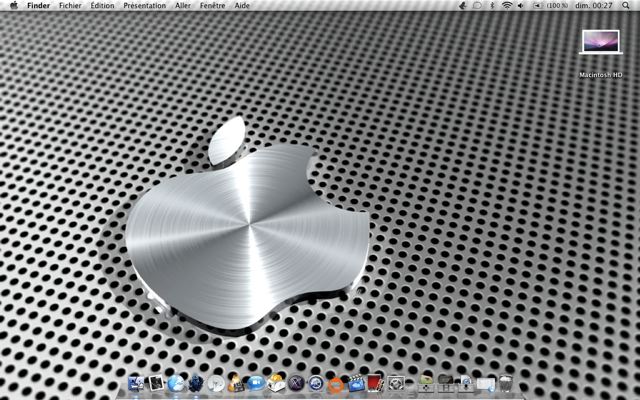The image size is (640, 400).
Task: Open Spotlight search magnifier
Action: 626,6
